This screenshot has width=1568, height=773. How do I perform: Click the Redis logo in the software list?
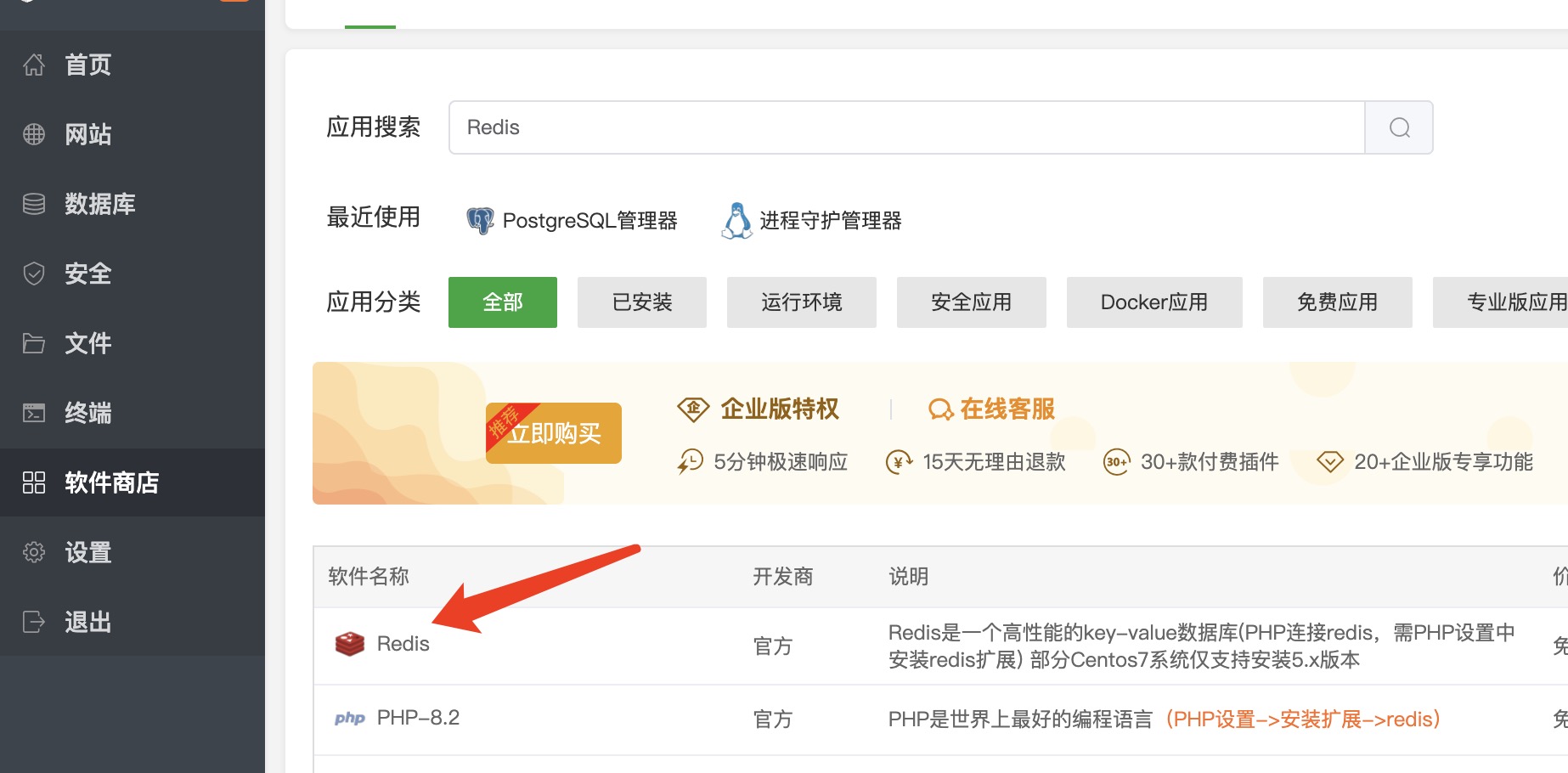(x=349, y=644)
